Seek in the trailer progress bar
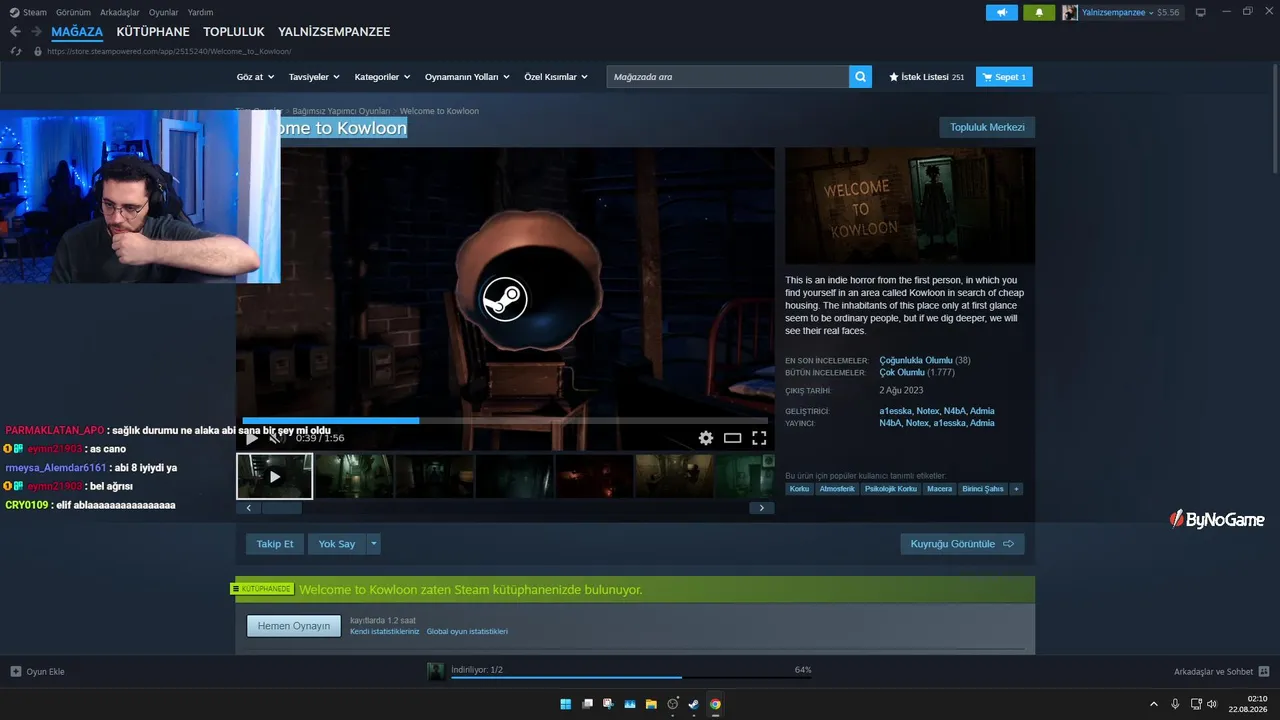The height and width of the screenshot is (720, 1280). [505, 421]
